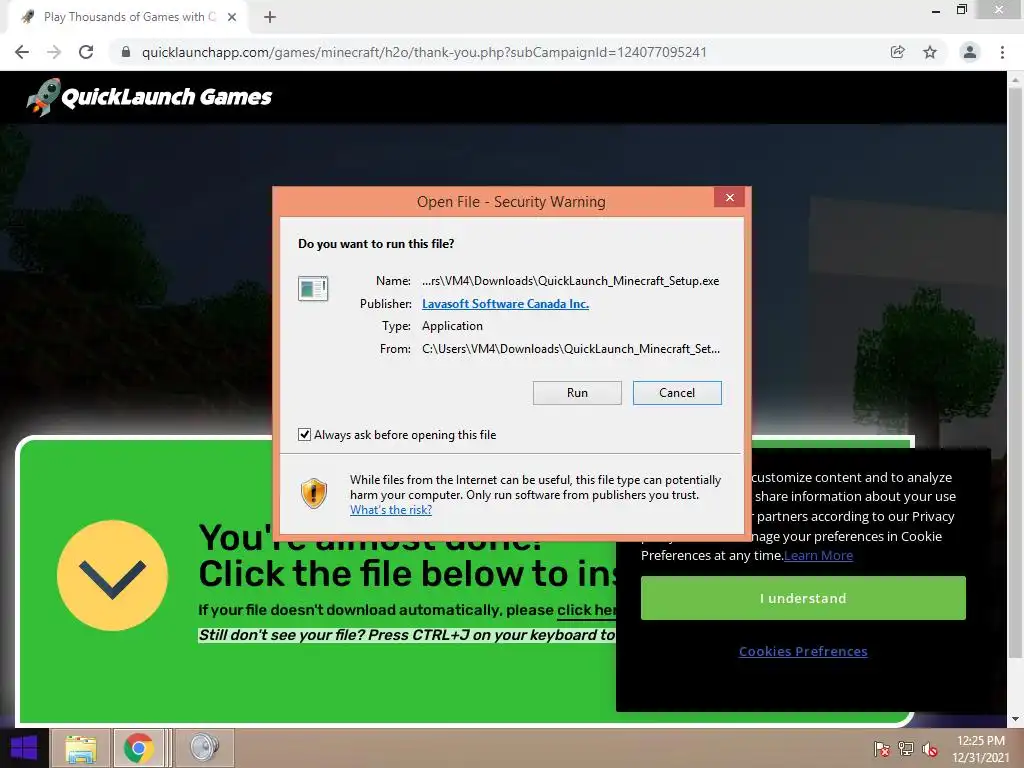Click the Run button in security warning
The width and height of the screenshot is (1024, 768).
[x=577, y=392]
